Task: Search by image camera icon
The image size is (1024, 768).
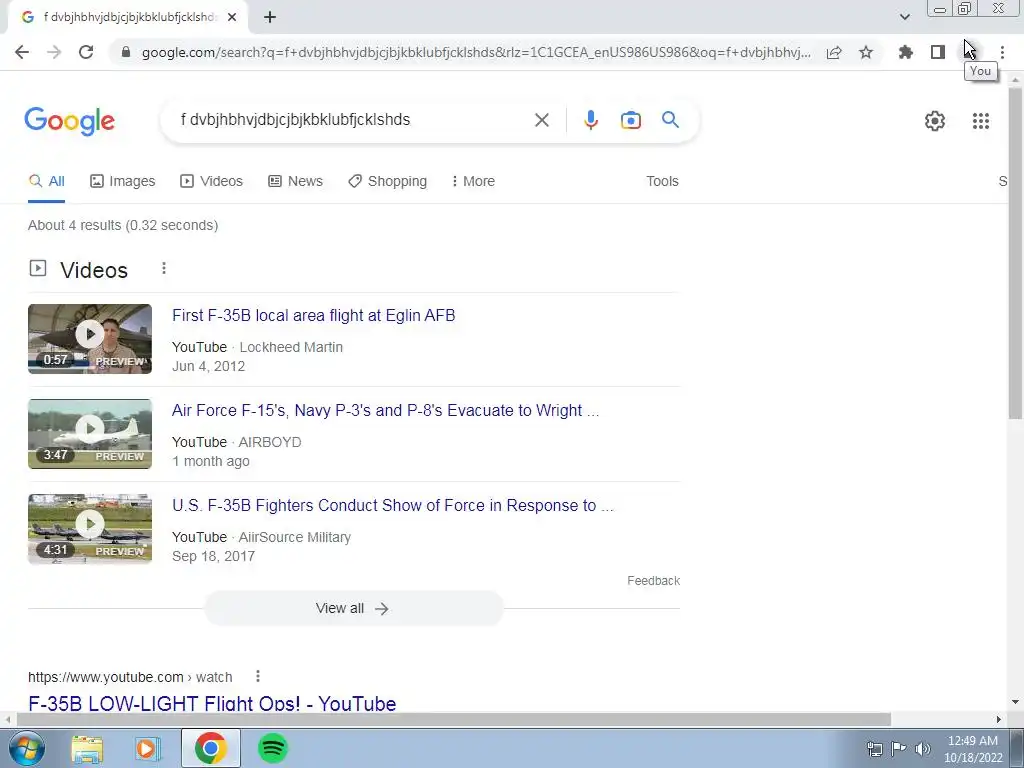Action: tap(631, 120)
